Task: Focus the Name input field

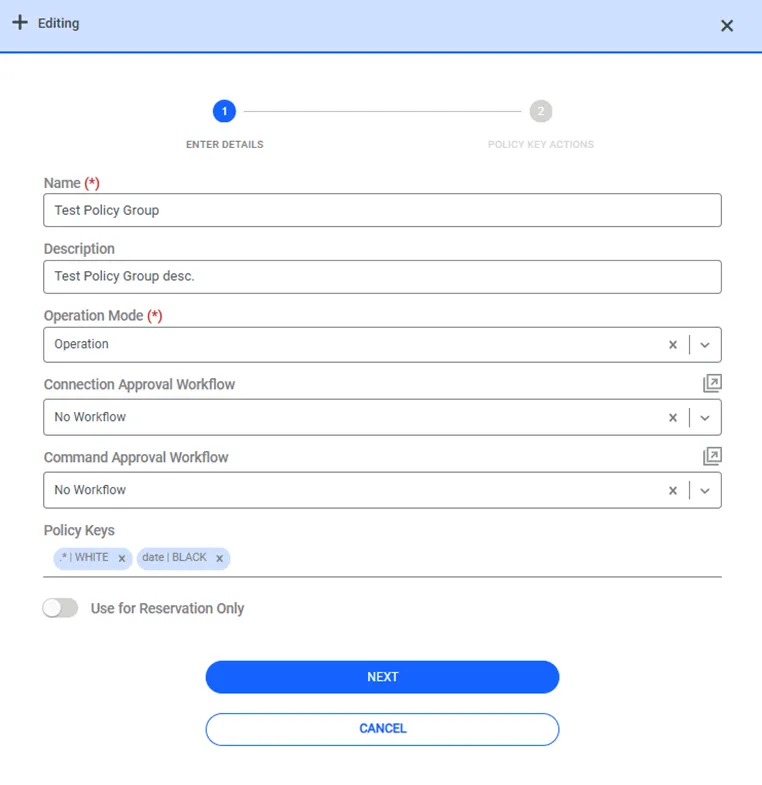Action: coord(382,210)
